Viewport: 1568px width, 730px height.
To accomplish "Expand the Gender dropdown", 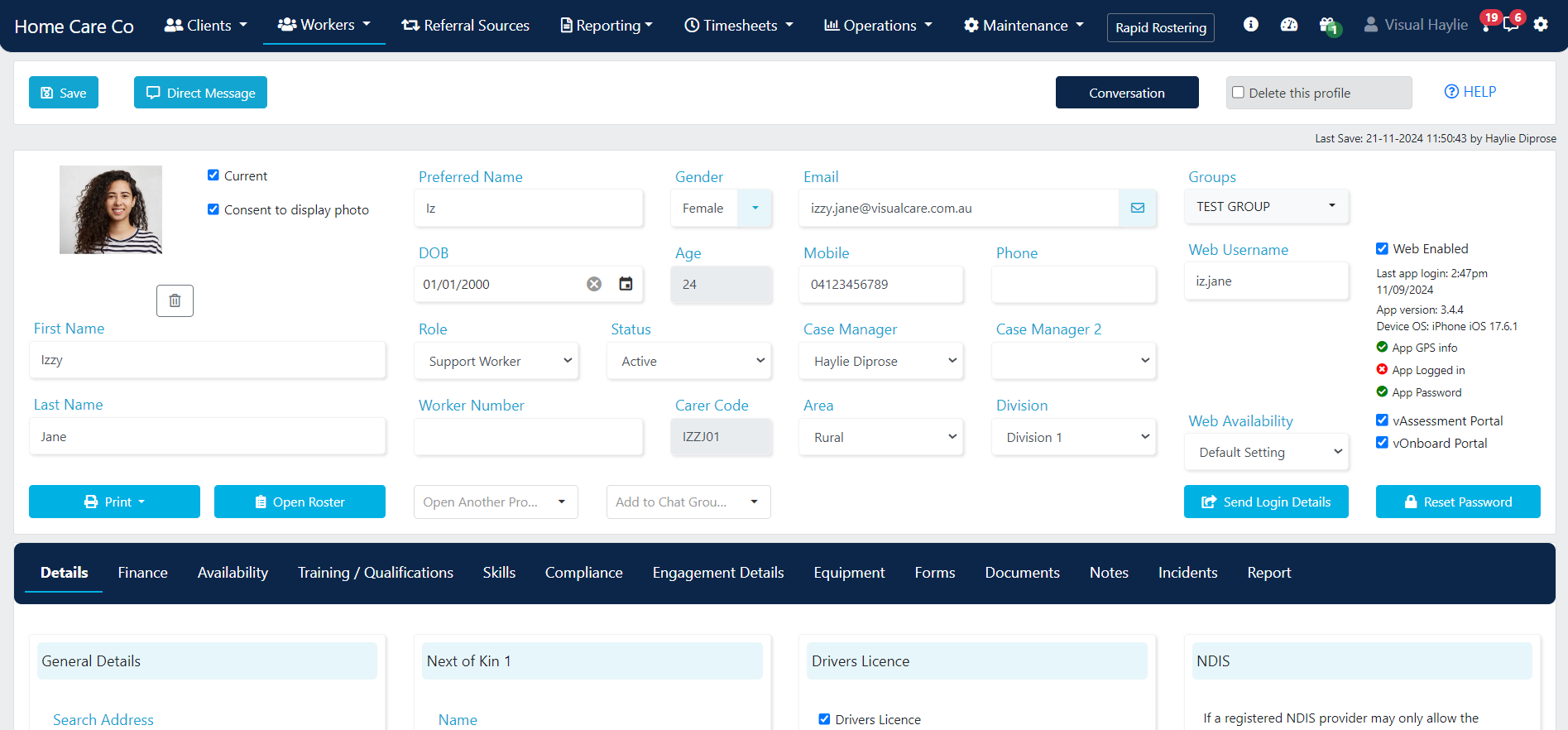I will click(755, 208).
